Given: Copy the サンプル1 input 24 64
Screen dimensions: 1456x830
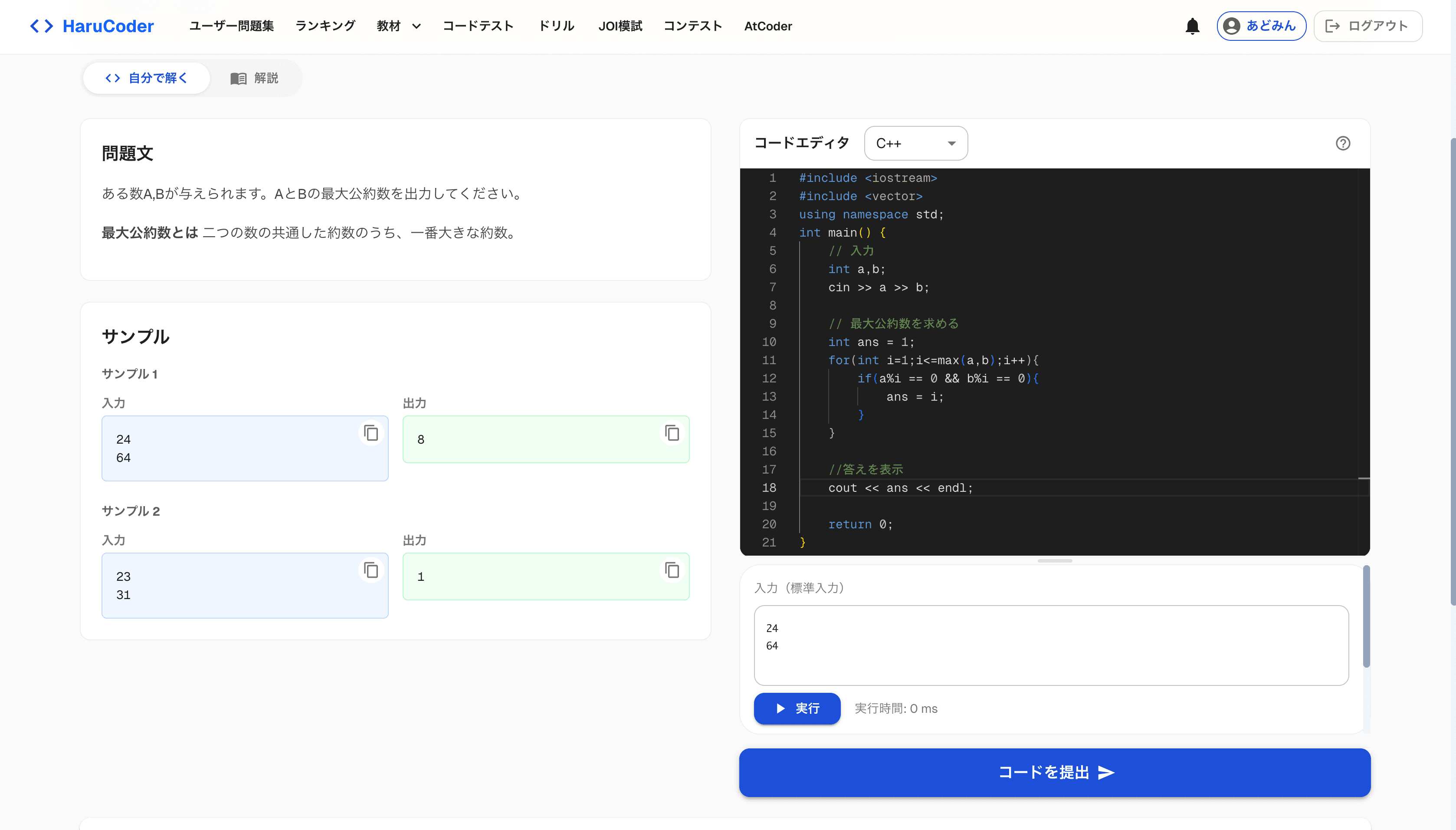Looking at the screenshot, I should 371,433.
